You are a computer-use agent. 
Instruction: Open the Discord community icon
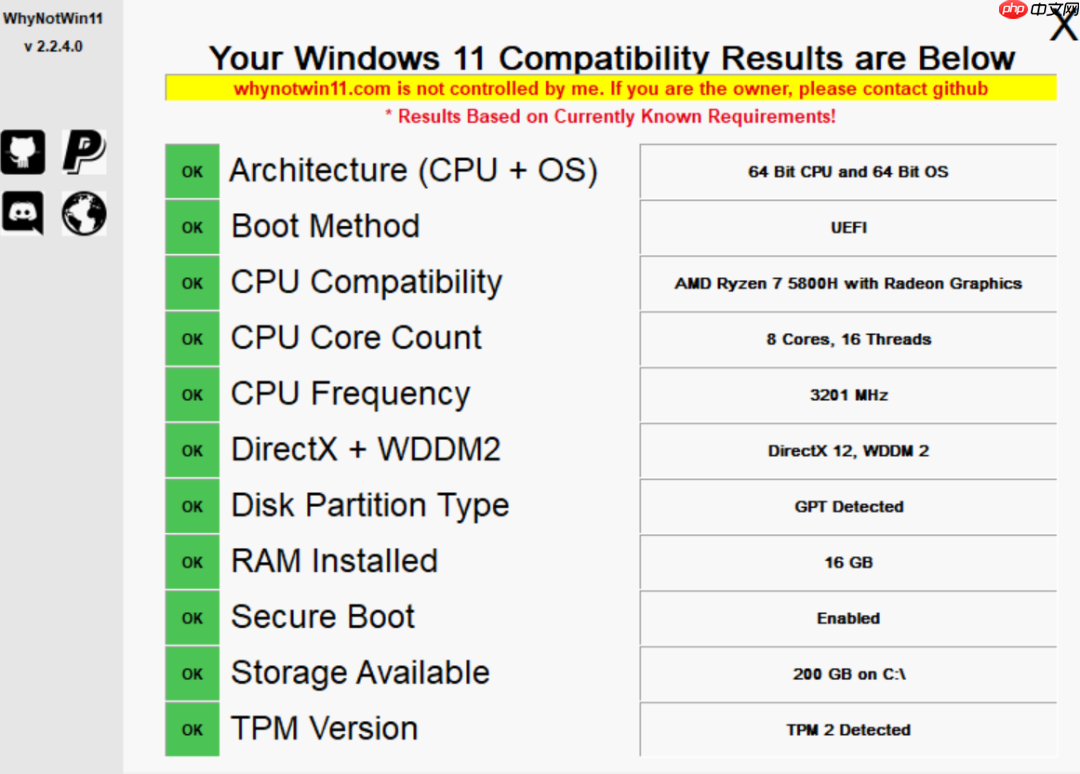coord(23,214)
